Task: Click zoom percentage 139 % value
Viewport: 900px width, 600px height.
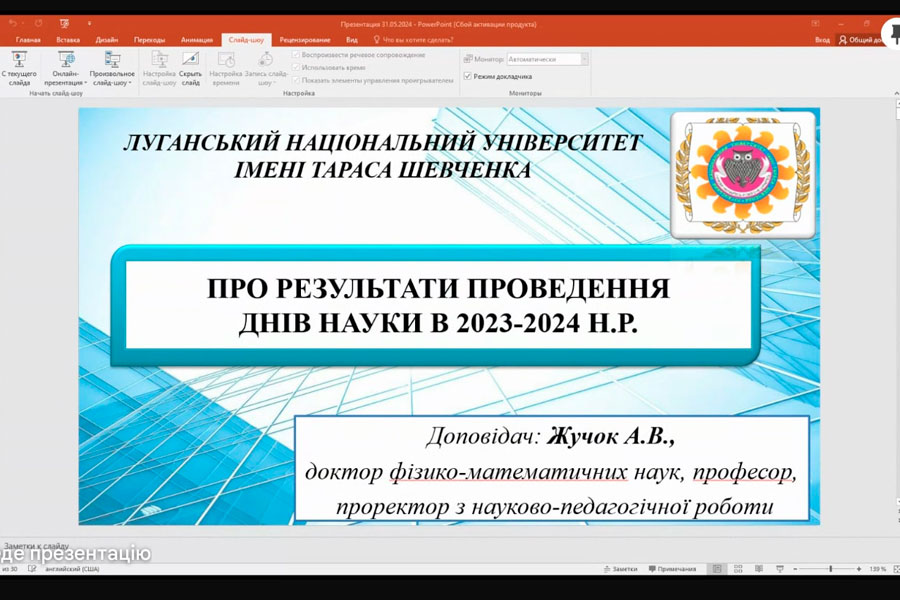Action: tap(877, 569)
